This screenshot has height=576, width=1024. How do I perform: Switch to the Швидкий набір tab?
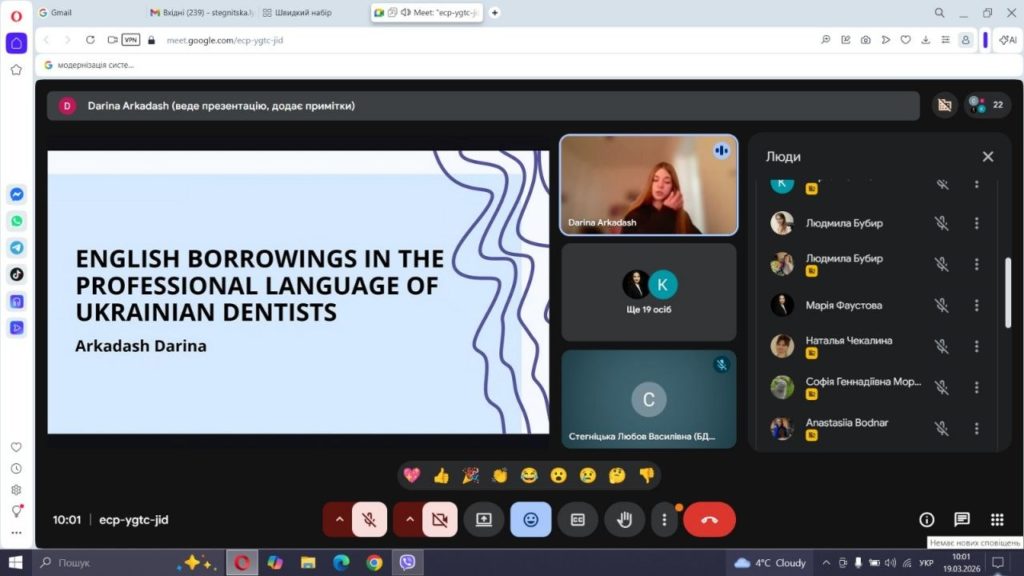[x=300, y=13]
